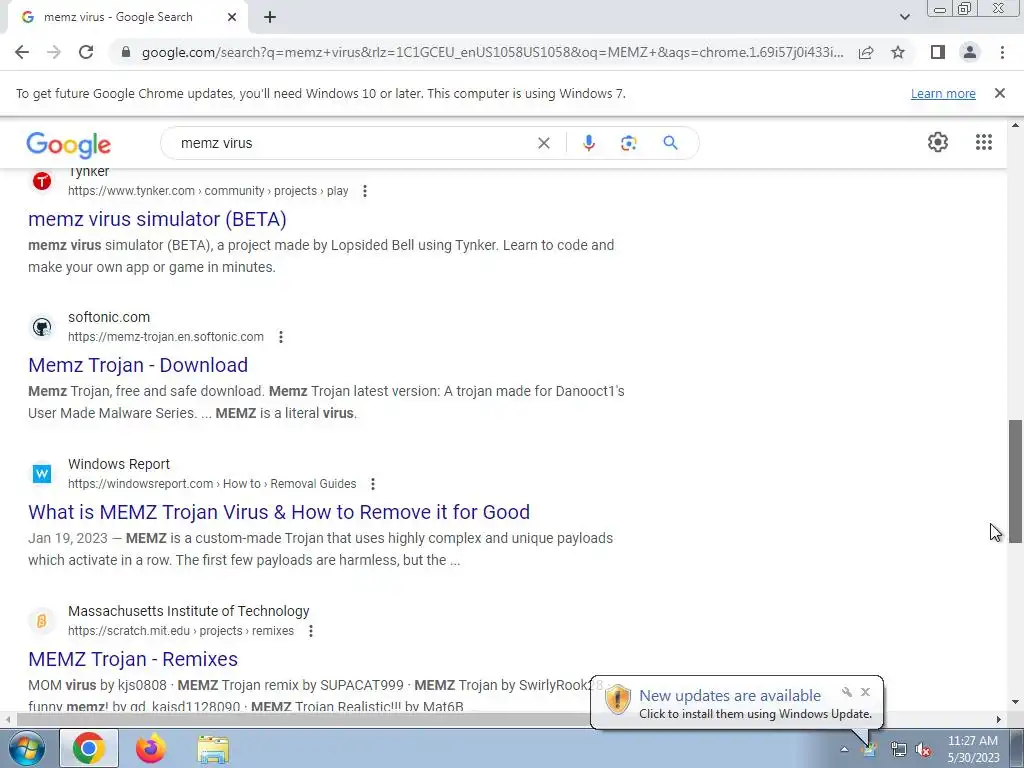The image size is (1024, 768).
Task: Open Learn more about Chrome updates
Action: click(943, 93)
